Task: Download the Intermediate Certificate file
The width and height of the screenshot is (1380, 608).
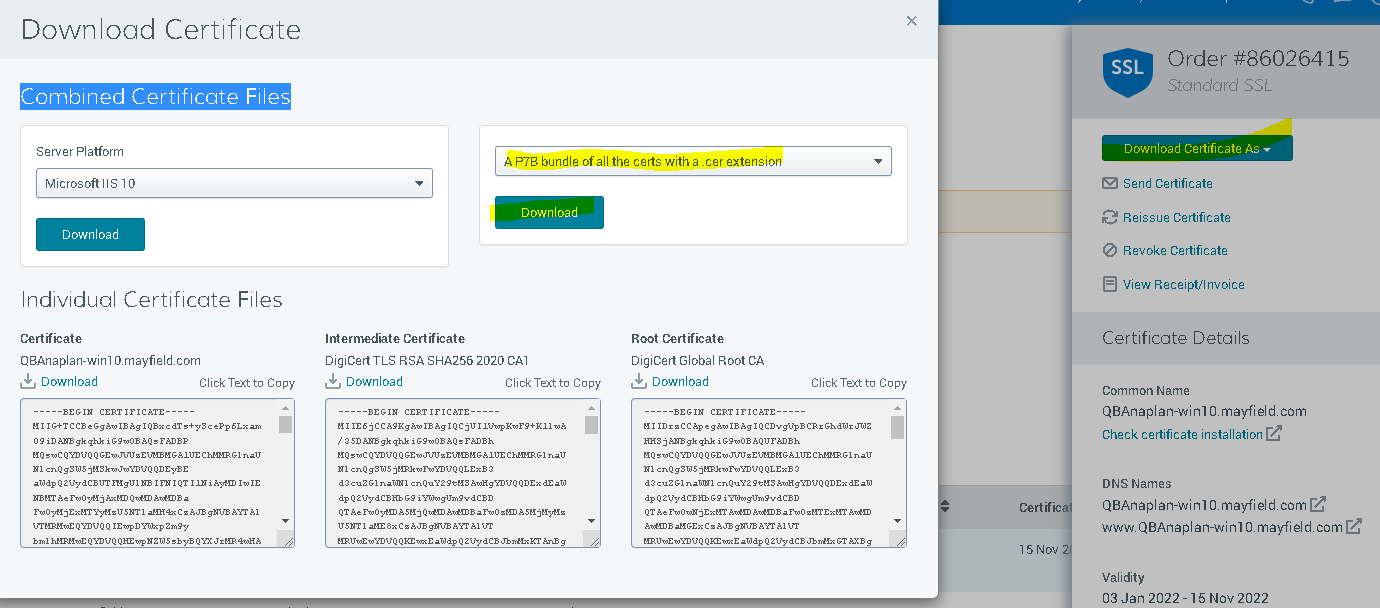Action: tap(374, 382)
